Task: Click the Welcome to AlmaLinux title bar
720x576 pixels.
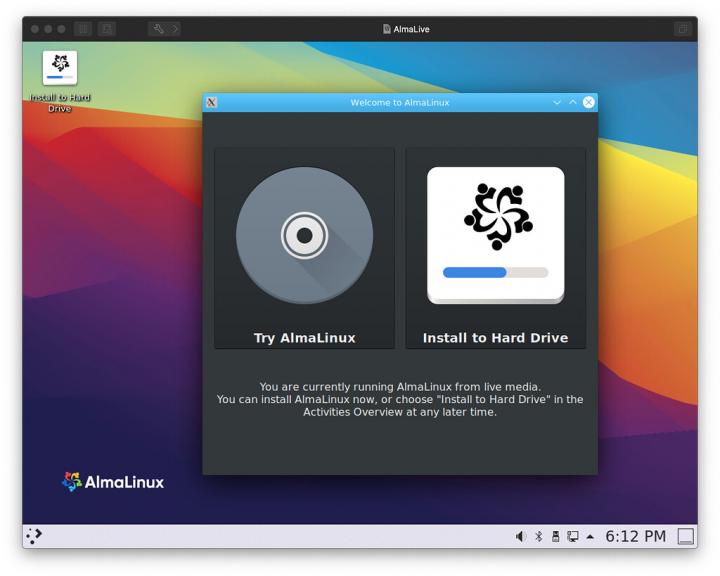Action: click(400, 102)
